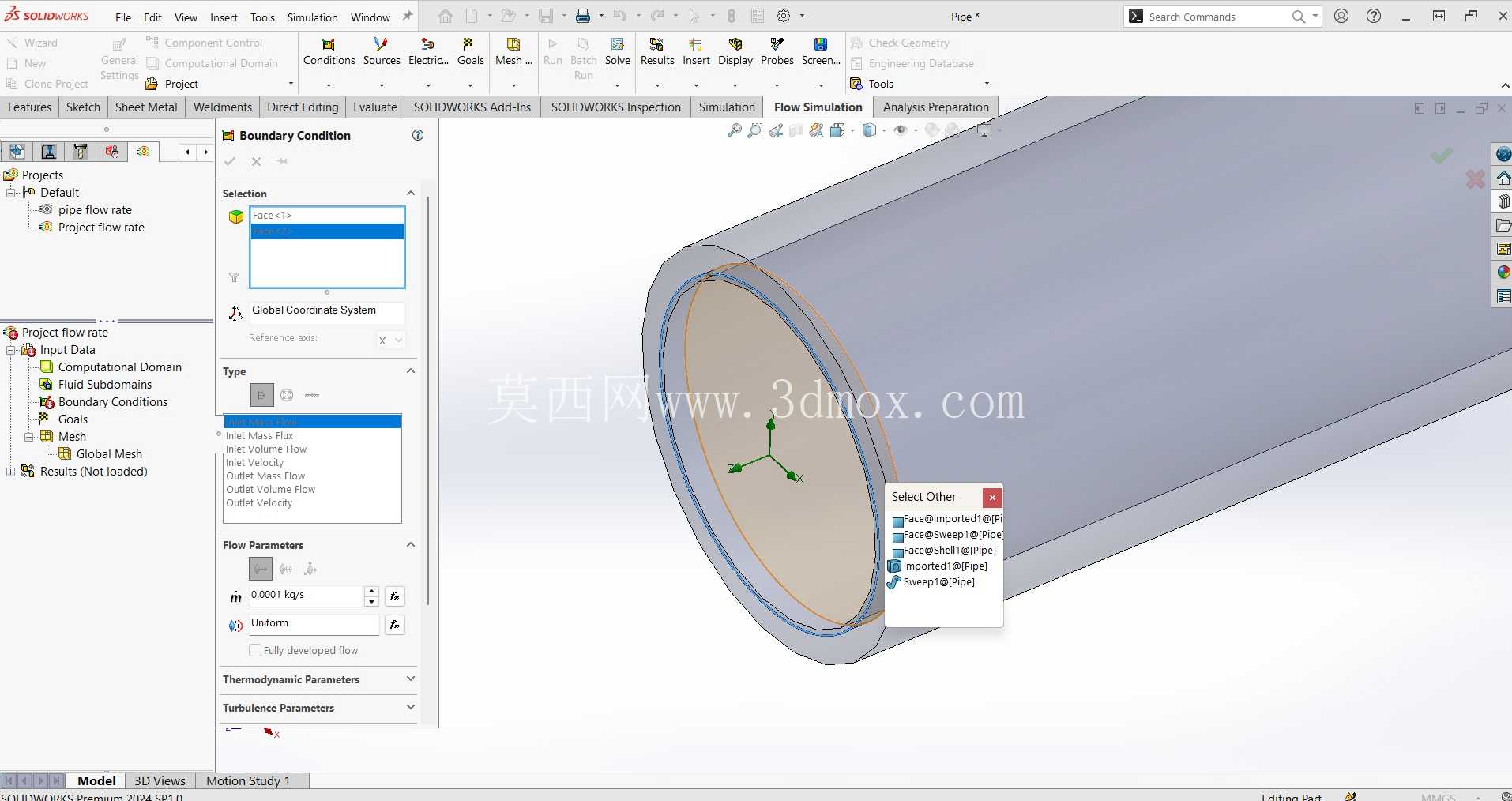Open the Appearances task pane icon

point(1503,273)
